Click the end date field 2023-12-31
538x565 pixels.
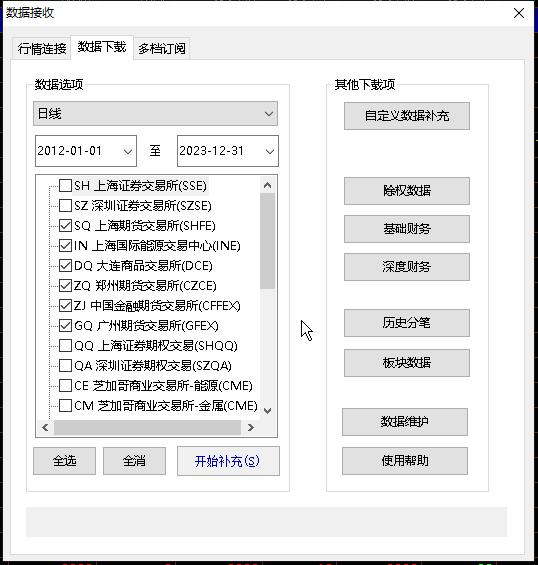tap(228, 151)
